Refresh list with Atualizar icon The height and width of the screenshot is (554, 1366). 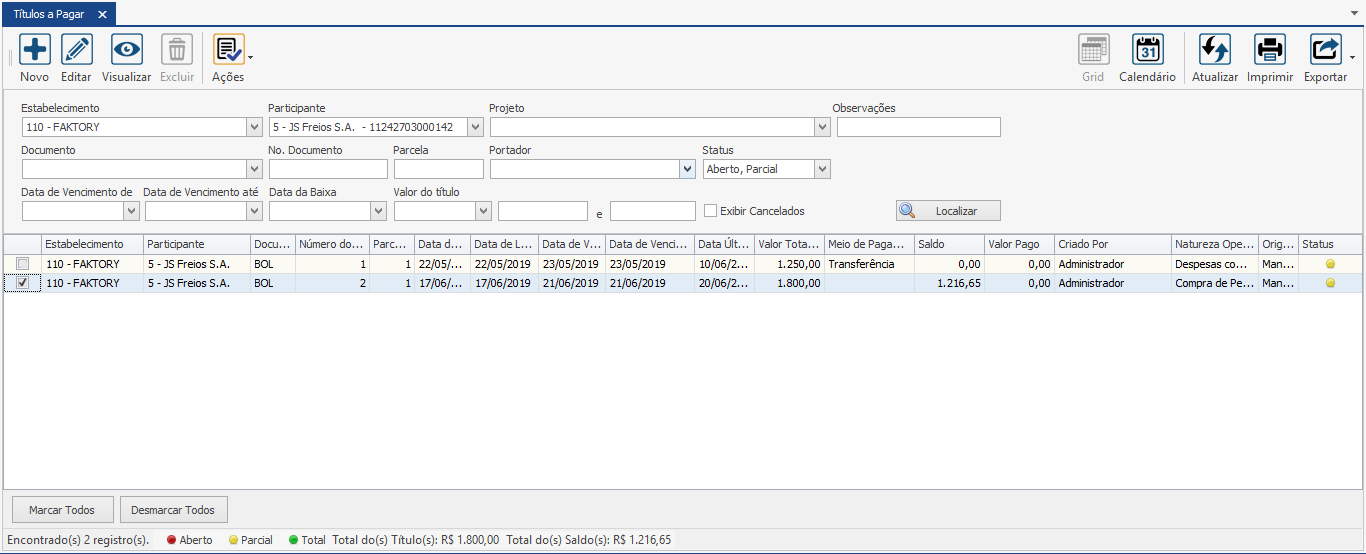coord(1214,49)
